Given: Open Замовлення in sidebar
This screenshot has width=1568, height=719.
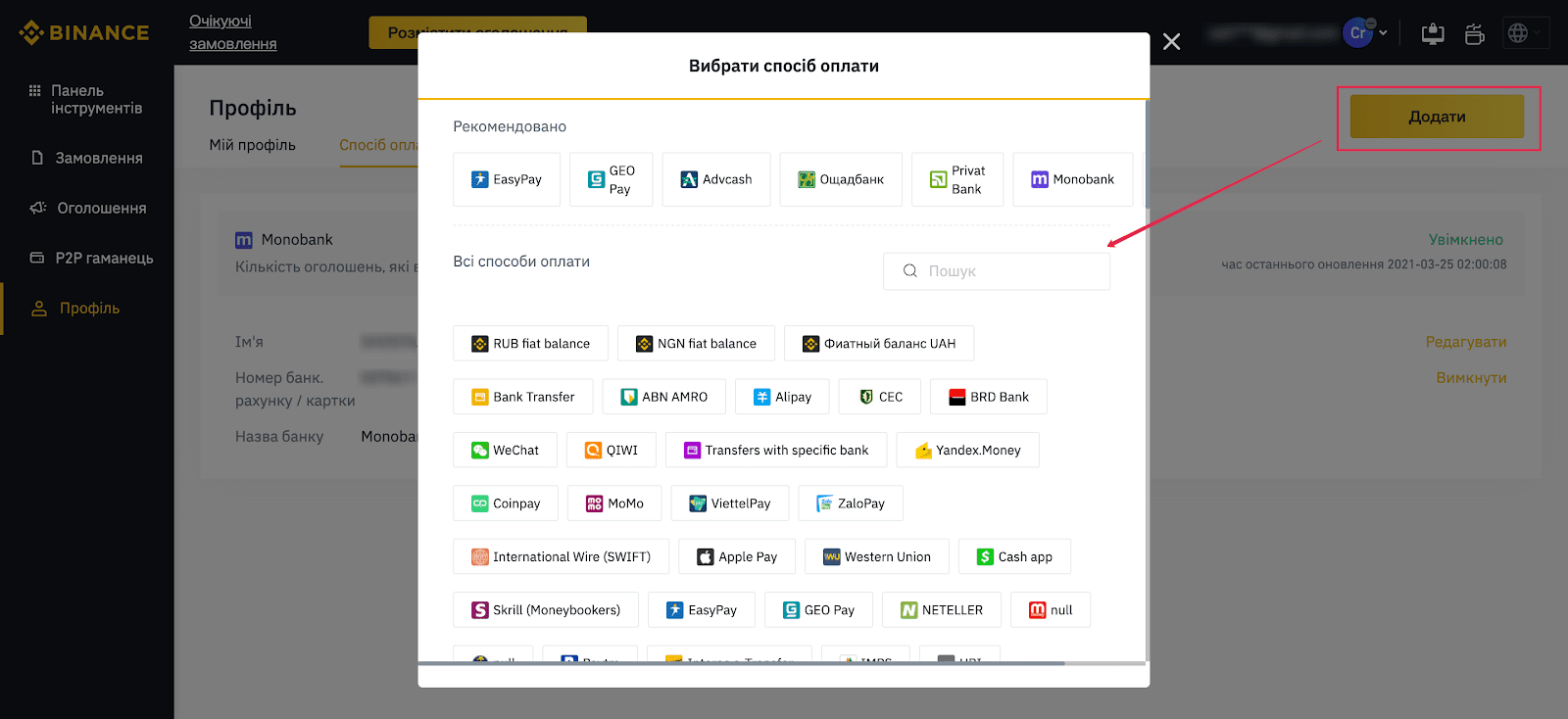Looking at the screenshot, I should [87, 158].
